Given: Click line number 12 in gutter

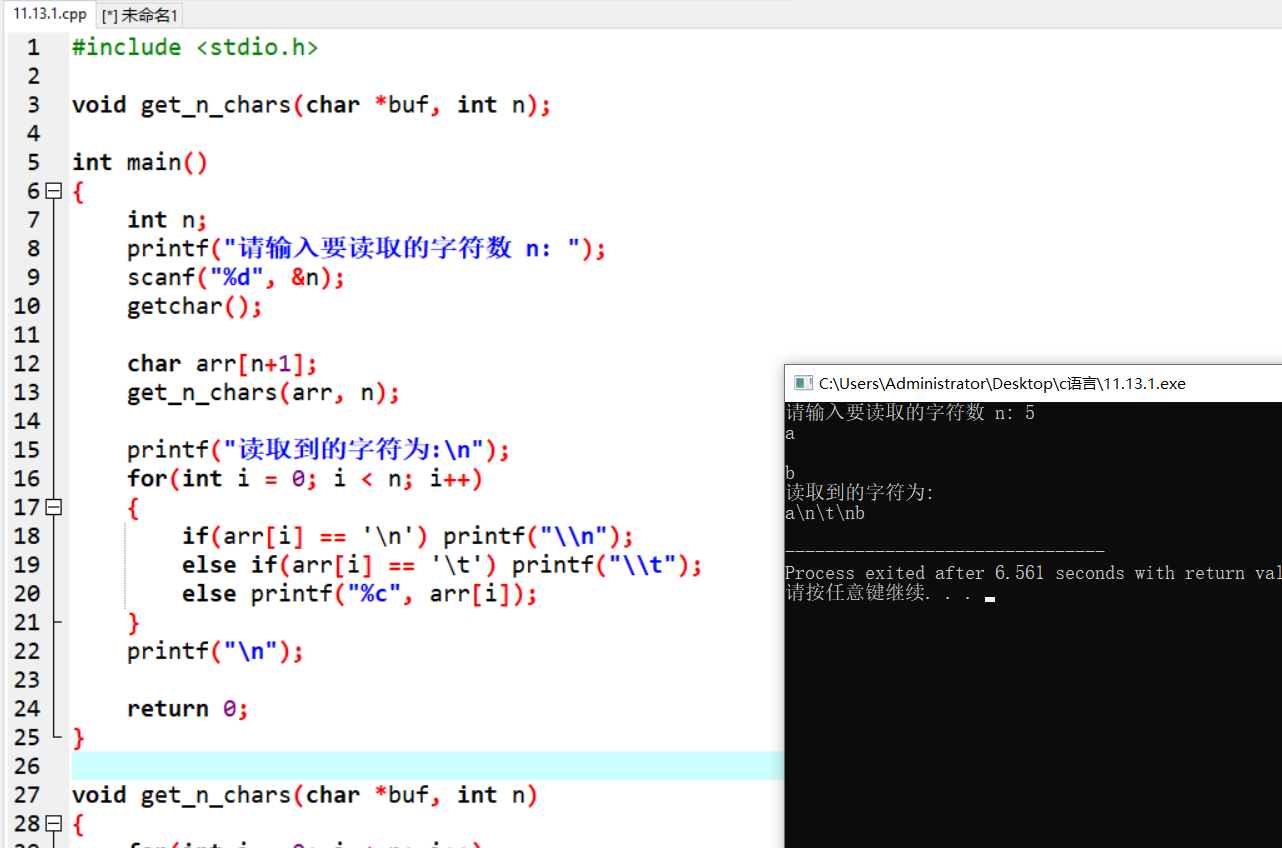Looking at the screenshot, I should coord(27,363).
